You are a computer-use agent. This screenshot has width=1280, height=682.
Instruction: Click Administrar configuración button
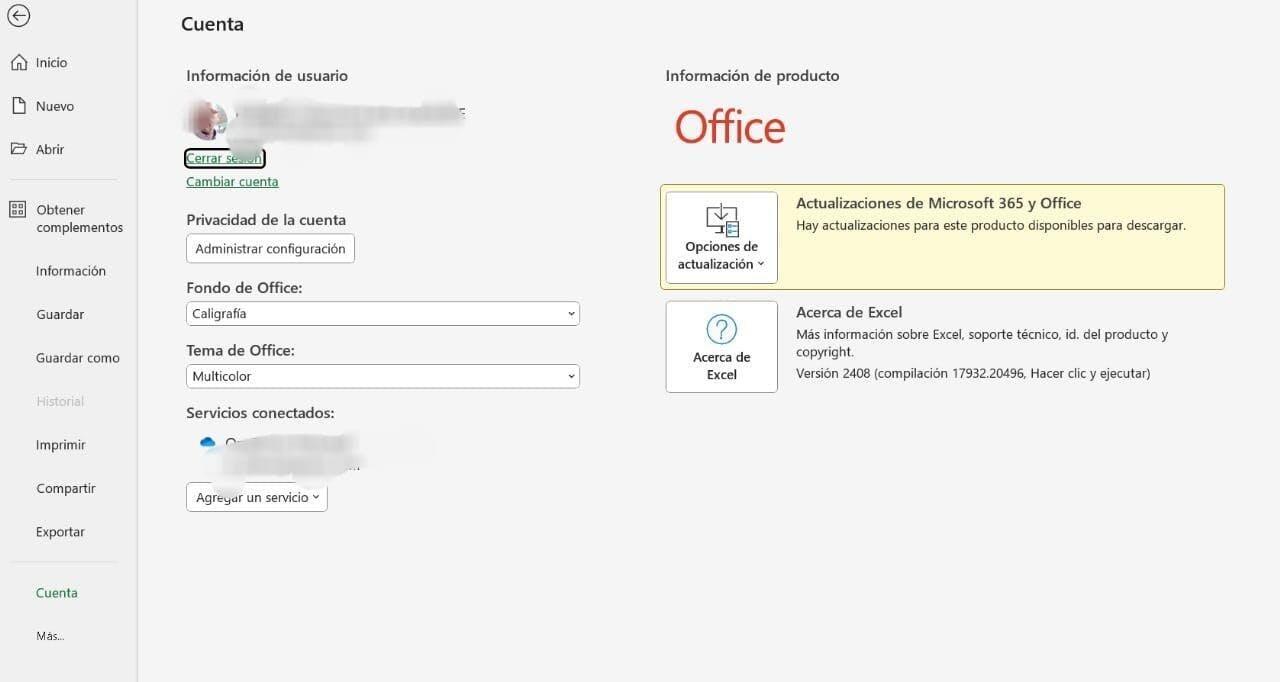pos(270,249)
